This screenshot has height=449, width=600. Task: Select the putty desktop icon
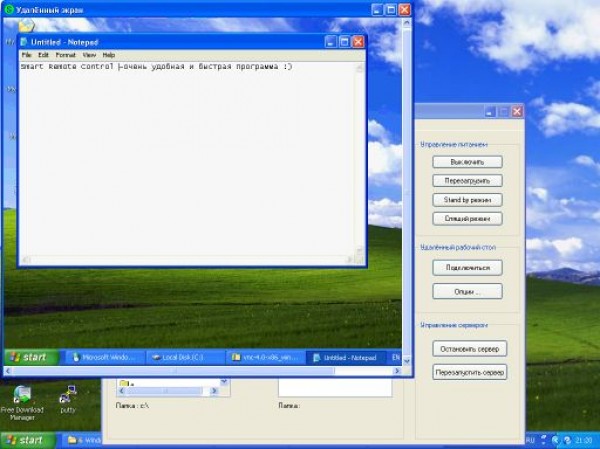[68, 400]
